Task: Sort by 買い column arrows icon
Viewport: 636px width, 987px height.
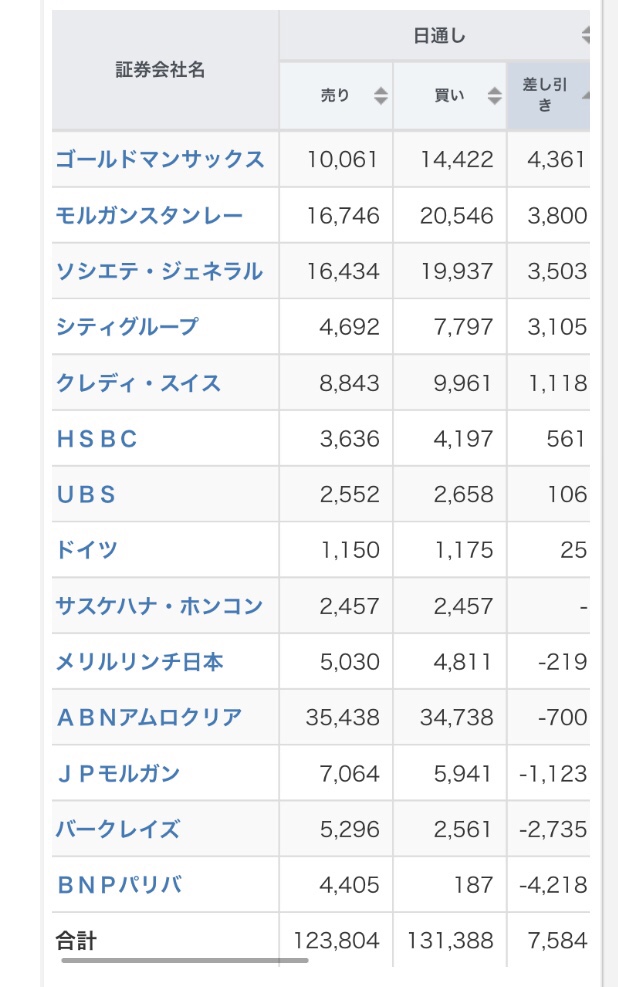Action: point(494,96)
